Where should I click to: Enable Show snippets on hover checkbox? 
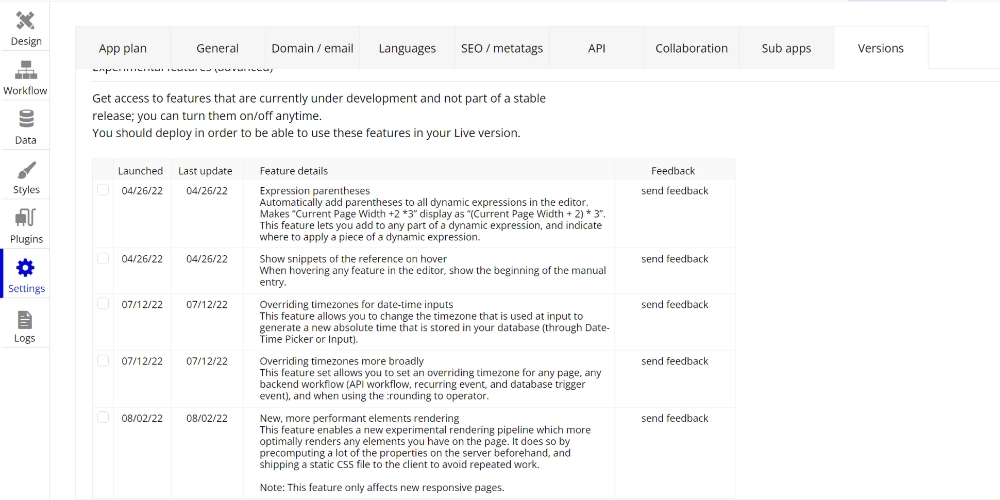click(103, 258)
